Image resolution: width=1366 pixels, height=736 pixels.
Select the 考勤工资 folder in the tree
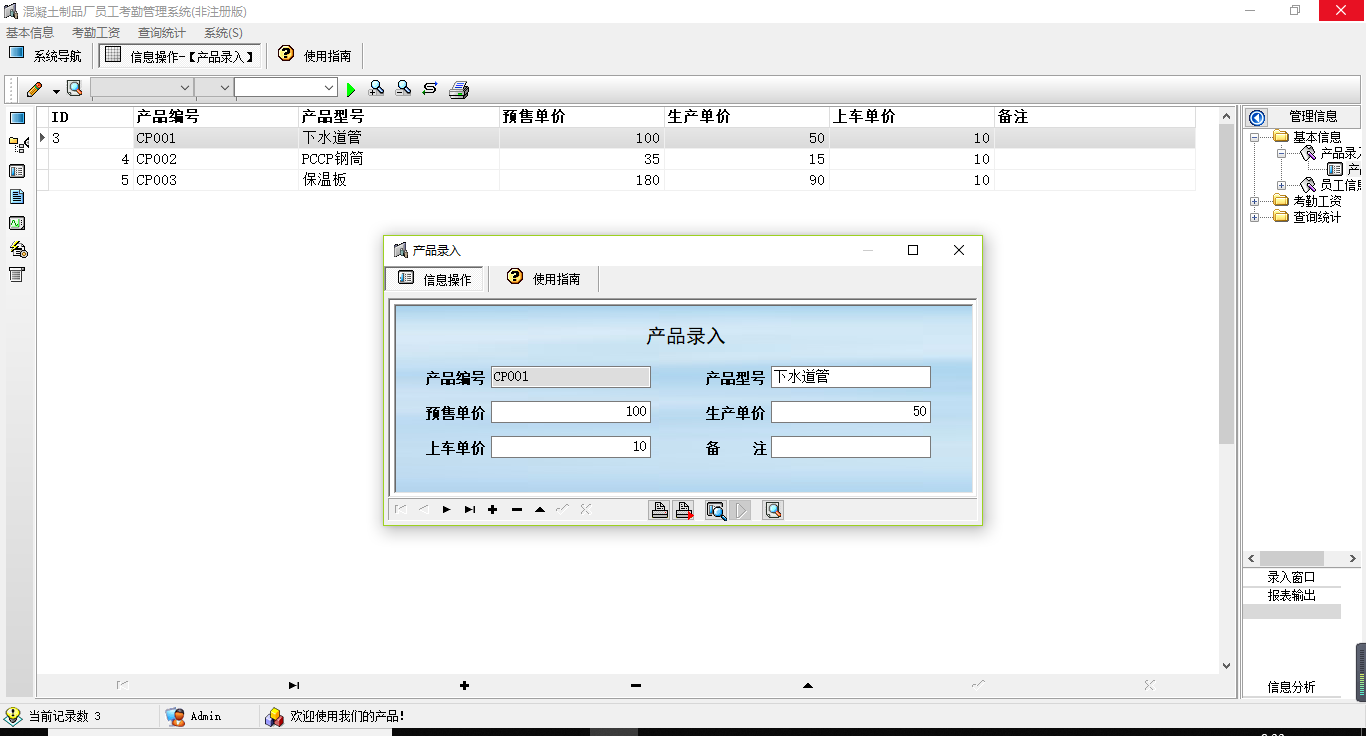pos(1317,201)
